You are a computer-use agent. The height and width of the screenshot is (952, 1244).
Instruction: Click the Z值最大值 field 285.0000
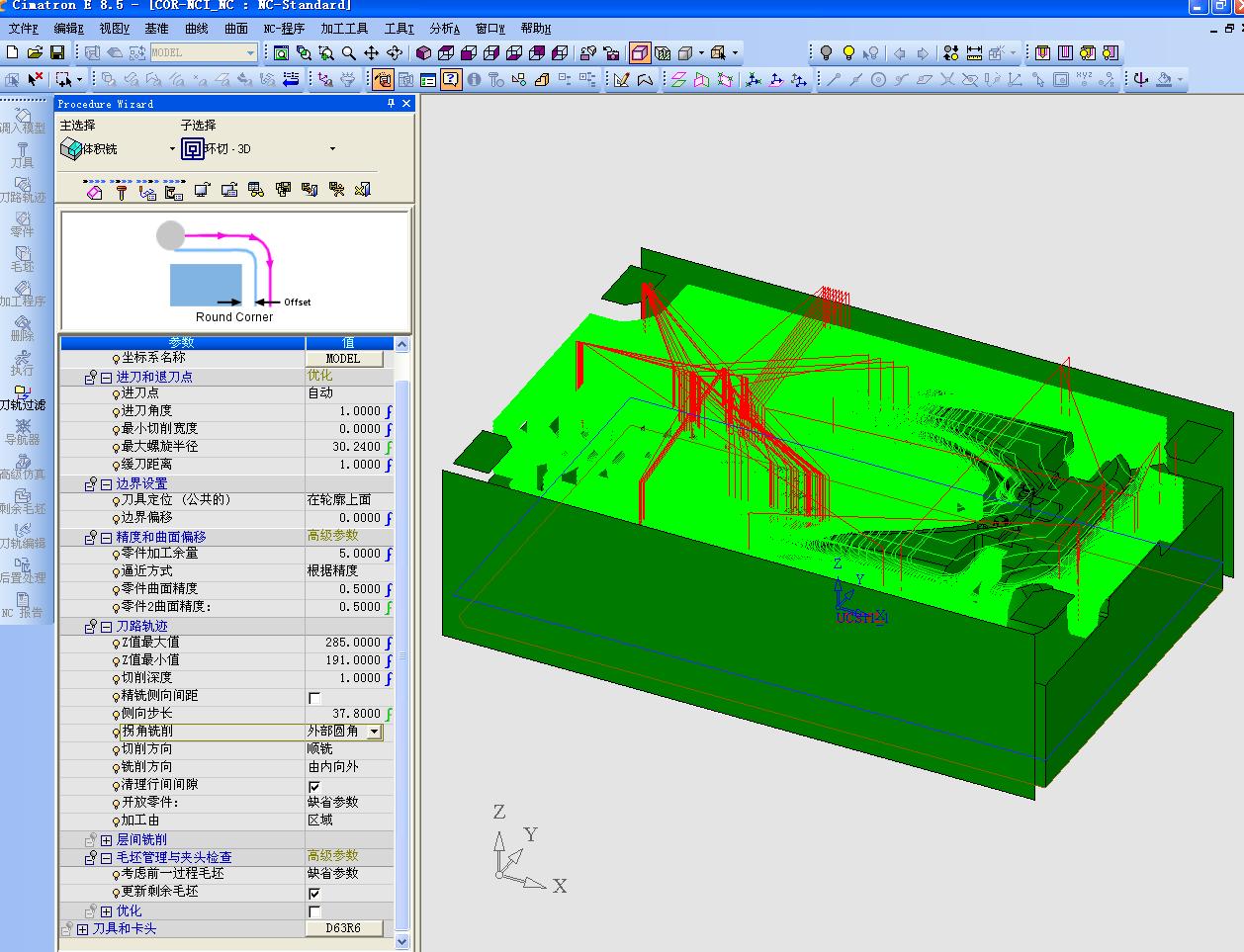(x=344, y=643)
